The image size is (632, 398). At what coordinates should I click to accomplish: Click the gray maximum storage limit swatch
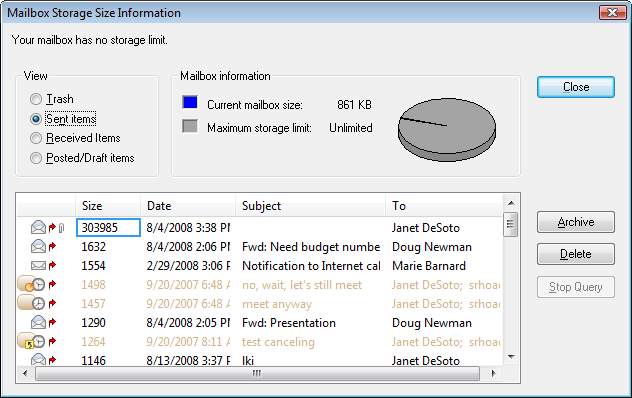190,126
